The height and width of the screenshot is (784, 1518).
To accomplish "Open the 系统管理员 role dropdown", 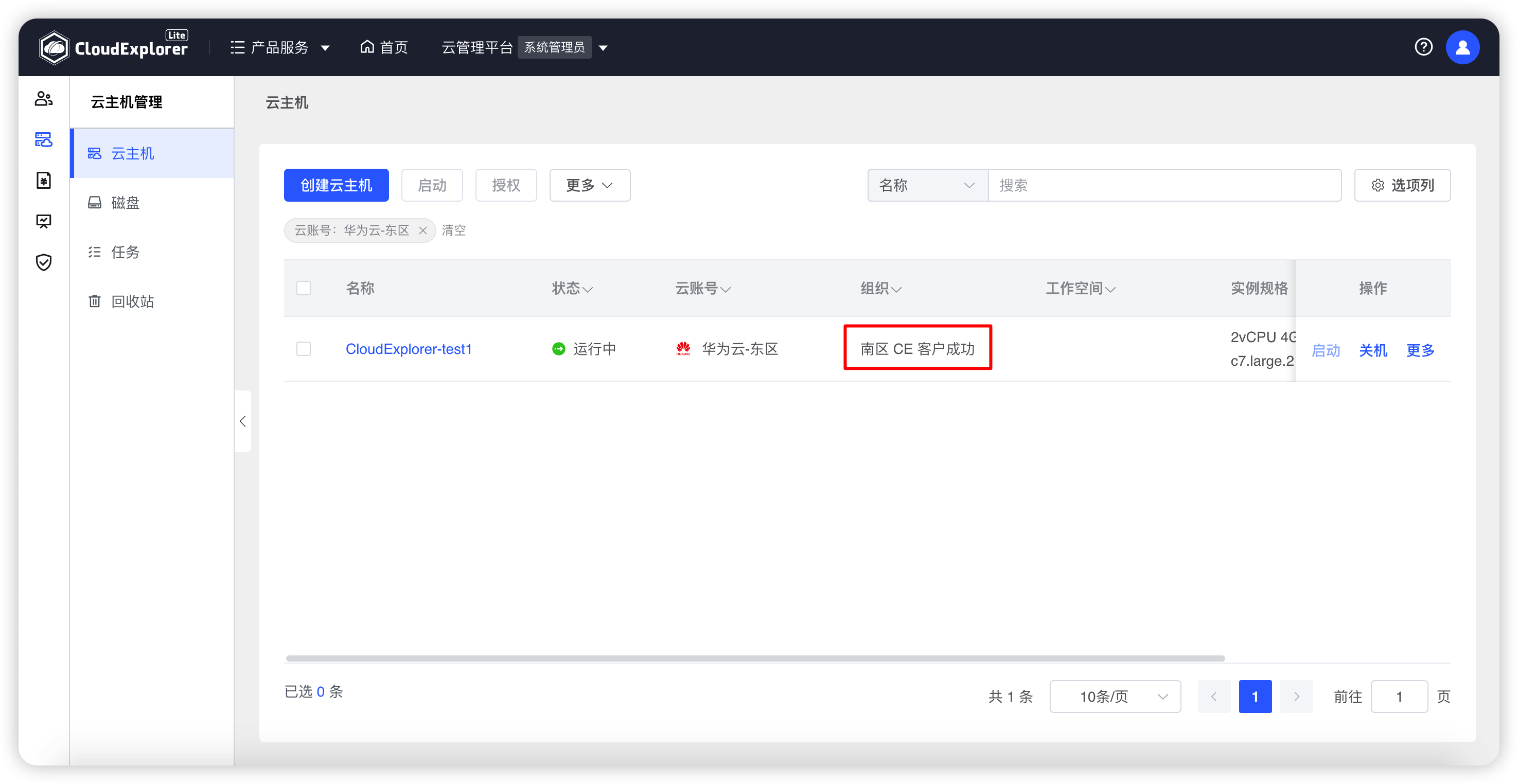I will click(563, 47).
